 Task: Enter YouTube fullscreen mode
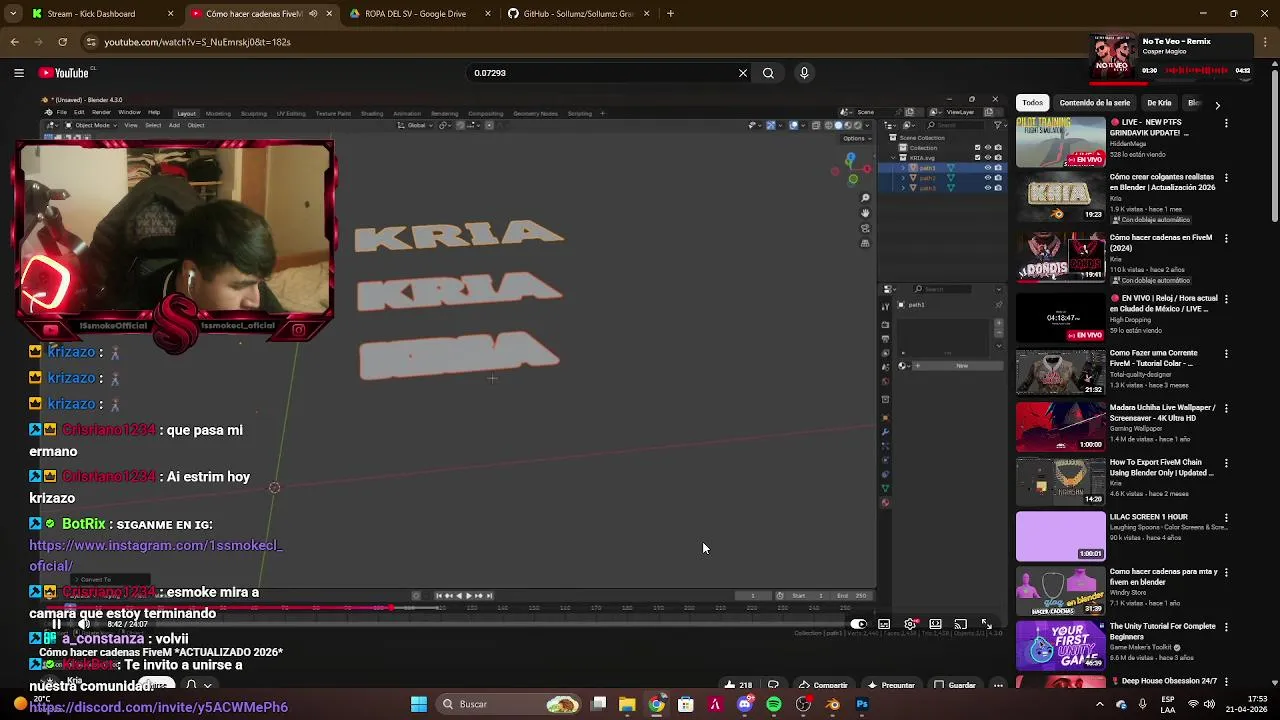point(986,624)
